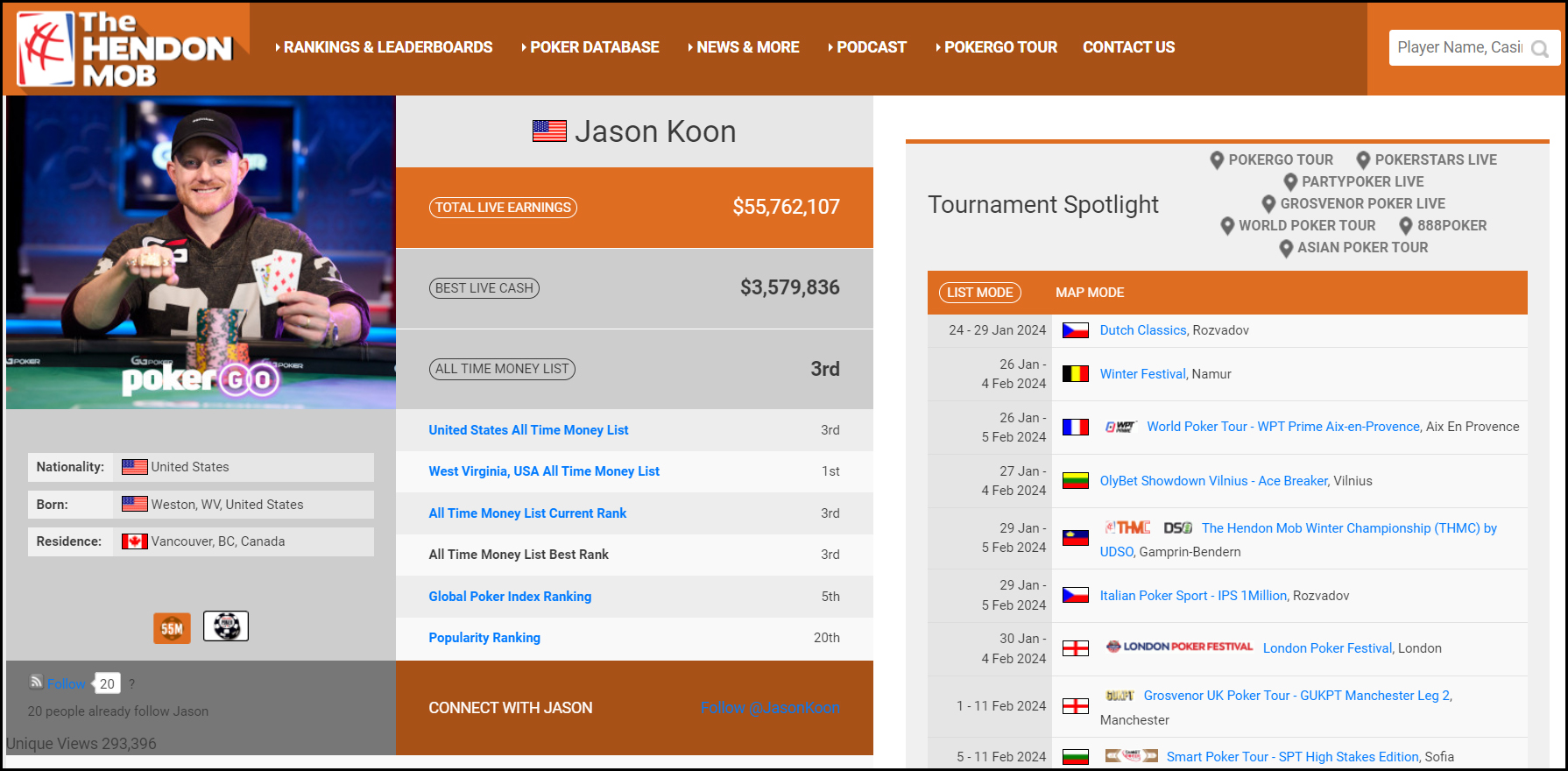Select List Mode view

tap(979, 293)
